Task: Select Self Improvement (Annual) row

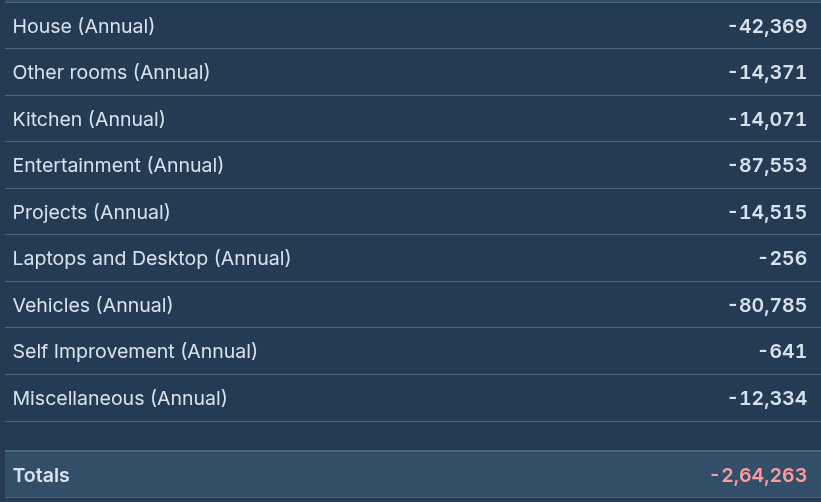Action: [x=135, y=351]
